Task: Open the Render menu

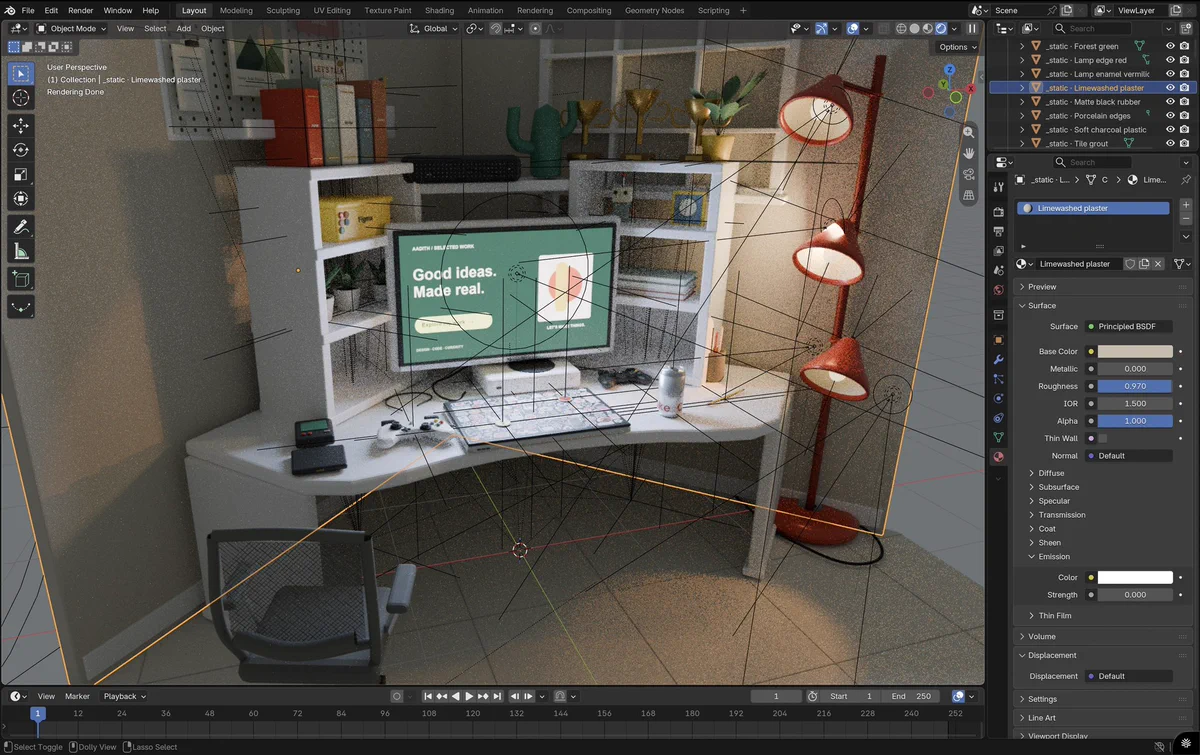Action: [81, 10]
